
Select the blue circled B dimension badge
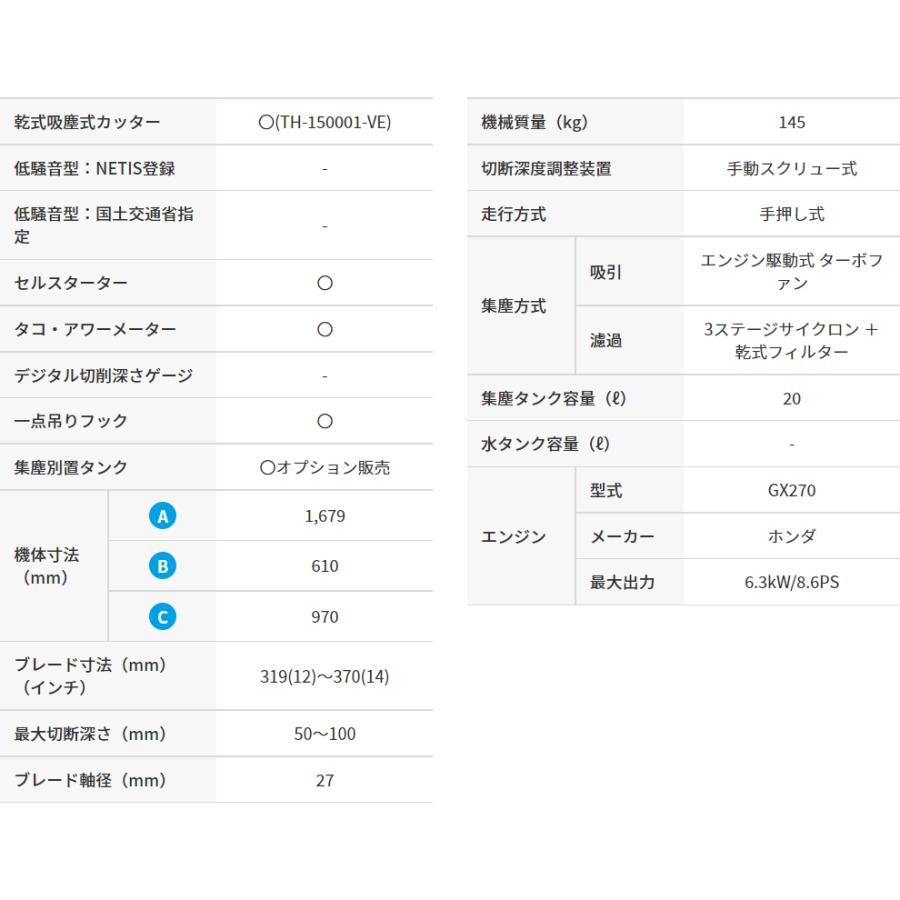[x=162, y=565]
